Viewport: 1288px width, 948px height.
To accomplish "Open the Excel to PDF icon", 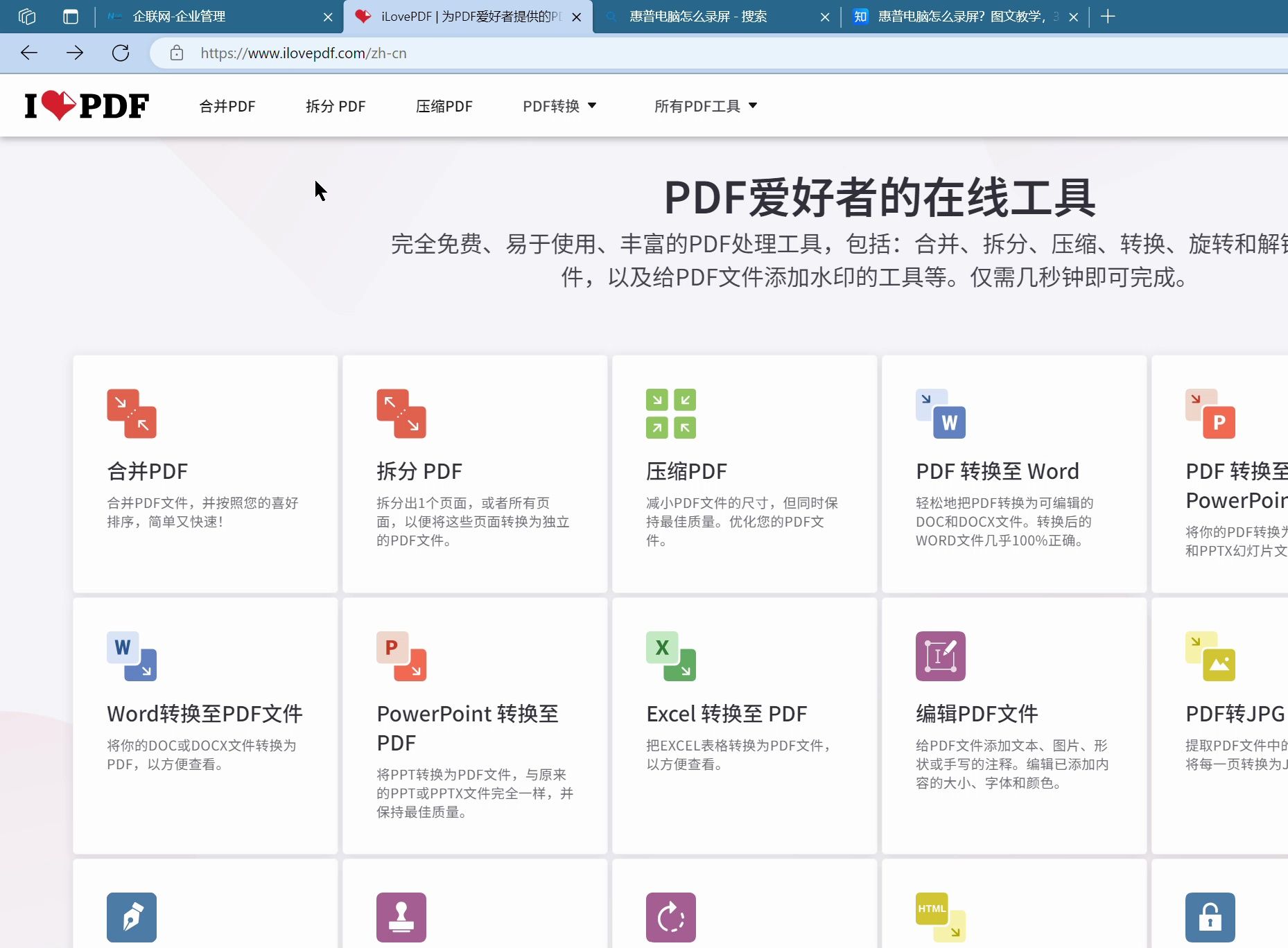I will click(x=671, y=656).
